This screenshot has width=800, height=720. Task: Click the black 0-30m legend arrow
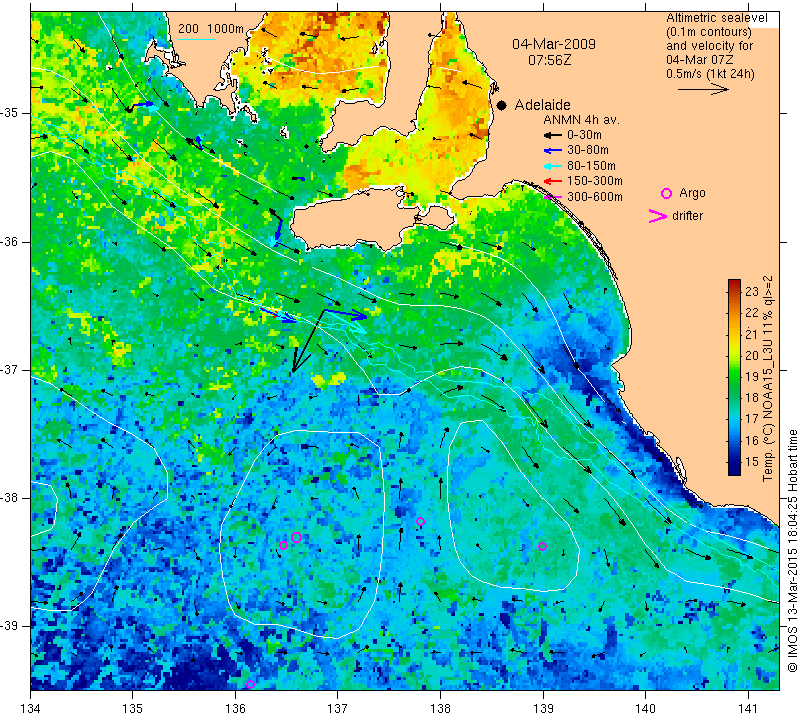click(x=552, y=135)
